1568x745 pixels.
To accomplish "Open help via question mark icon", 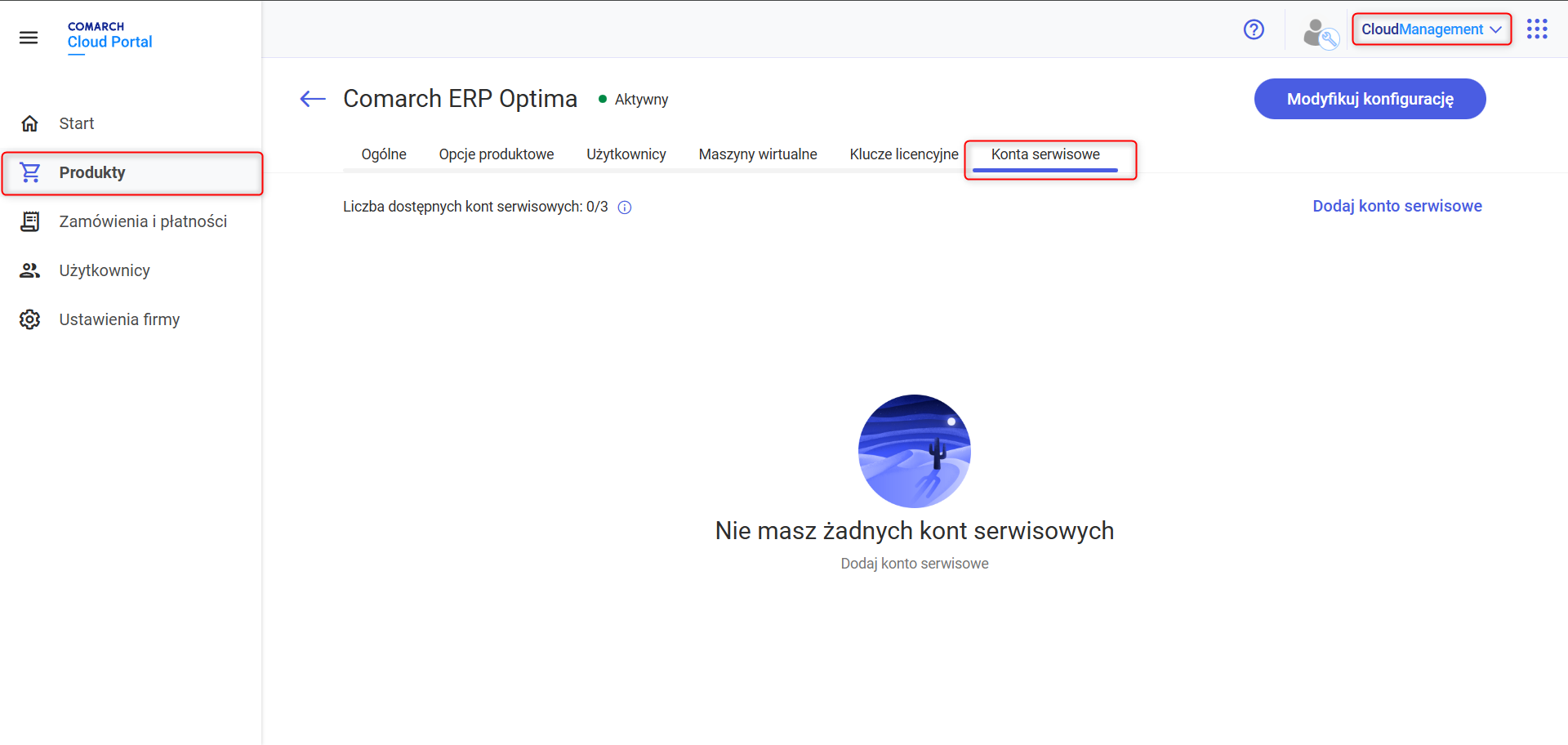I will click(x=1254, y=30).
